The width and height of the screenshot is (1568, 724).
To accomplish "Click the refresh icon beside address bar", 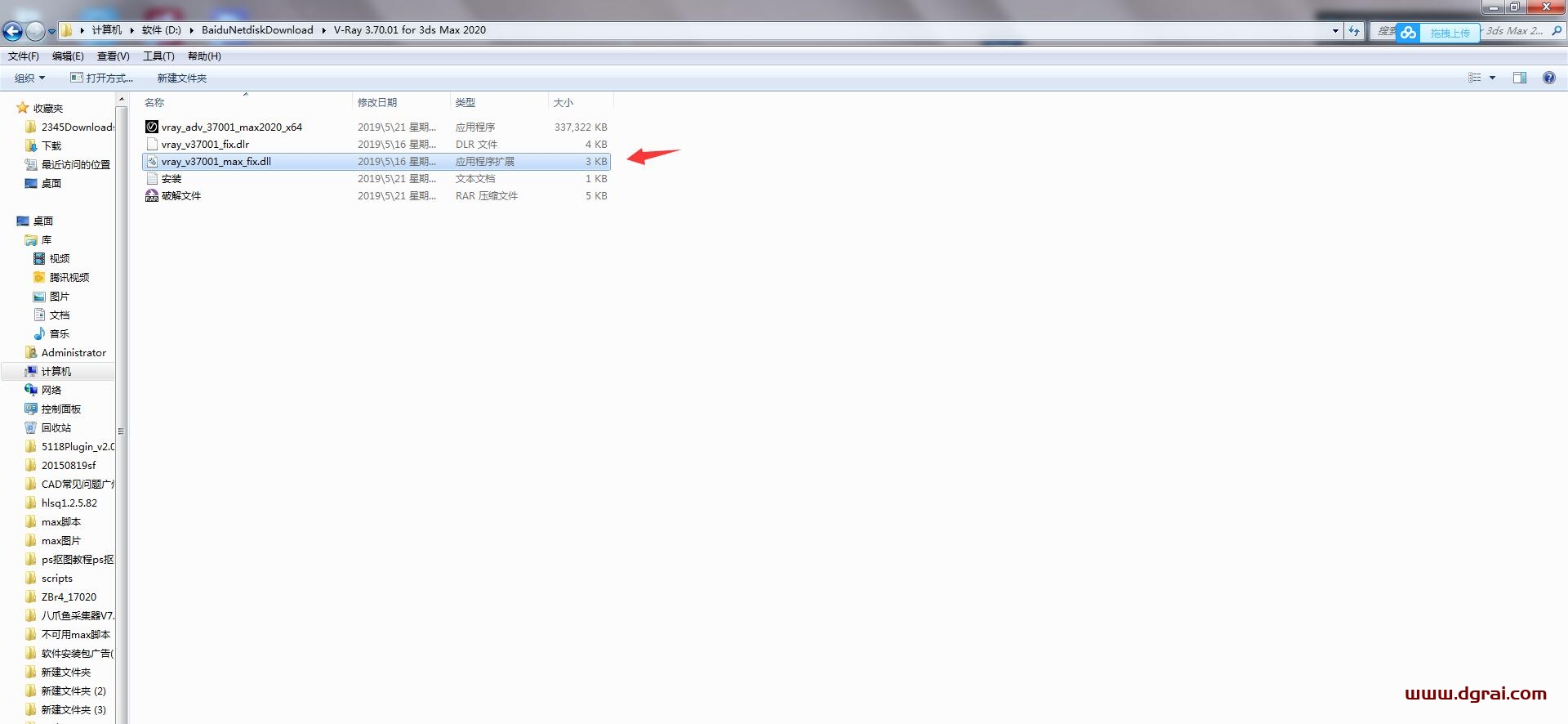I will 1354,31.
